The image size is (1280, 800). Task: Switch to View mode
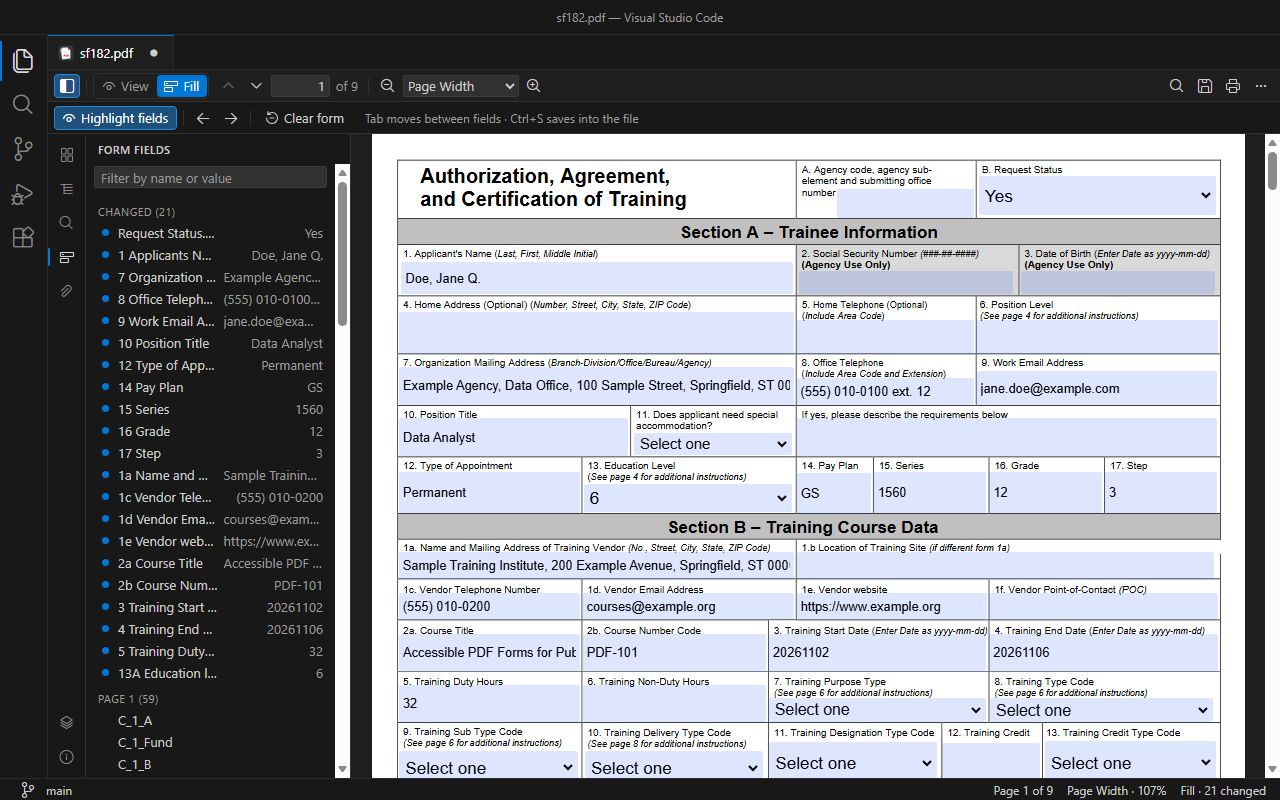click(x=125, y=86)
